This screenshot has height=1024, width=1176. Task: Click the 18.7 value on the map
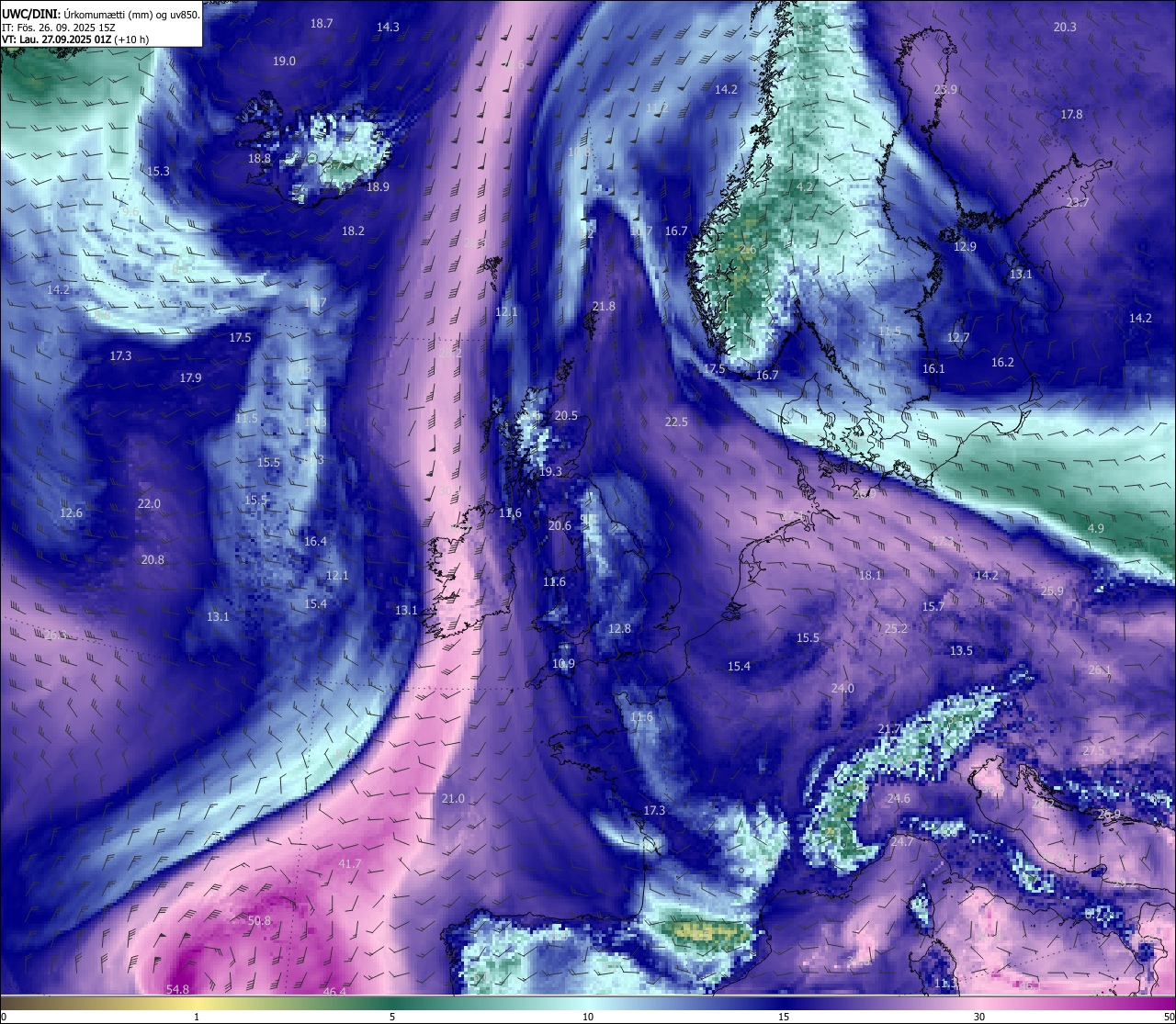(x=322, y=24)
